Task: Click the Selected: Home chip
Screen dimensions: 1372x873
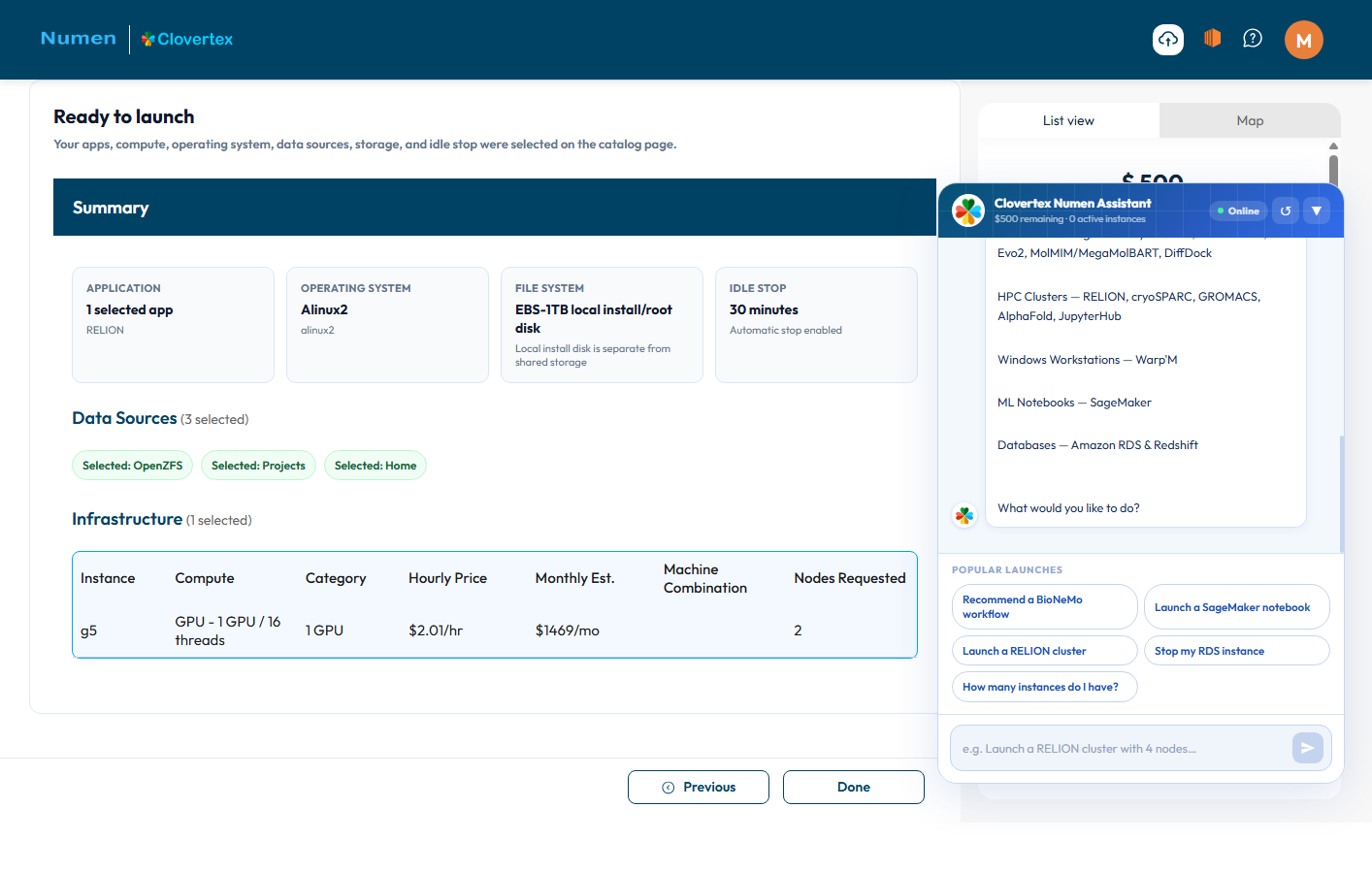Action: click(x=376, y=466)
